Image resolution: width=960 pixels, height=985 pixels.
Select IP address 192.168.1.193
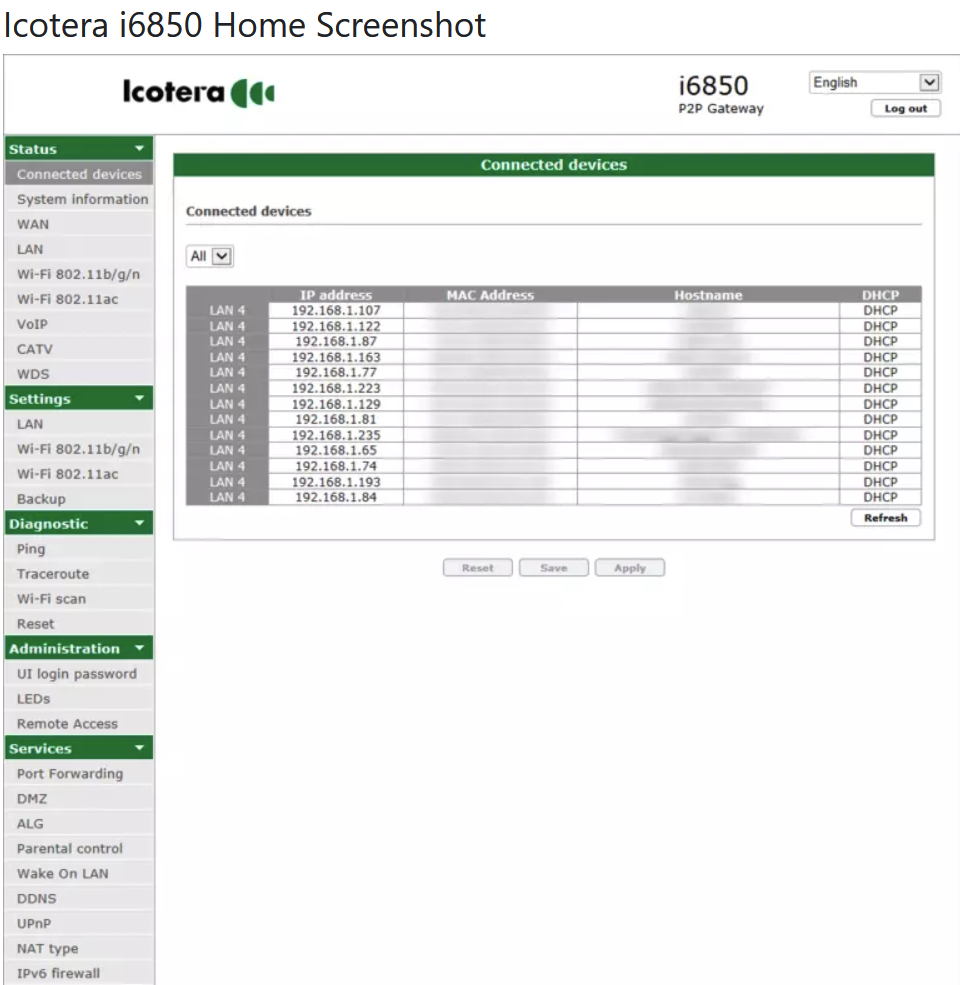click(336, 482)
